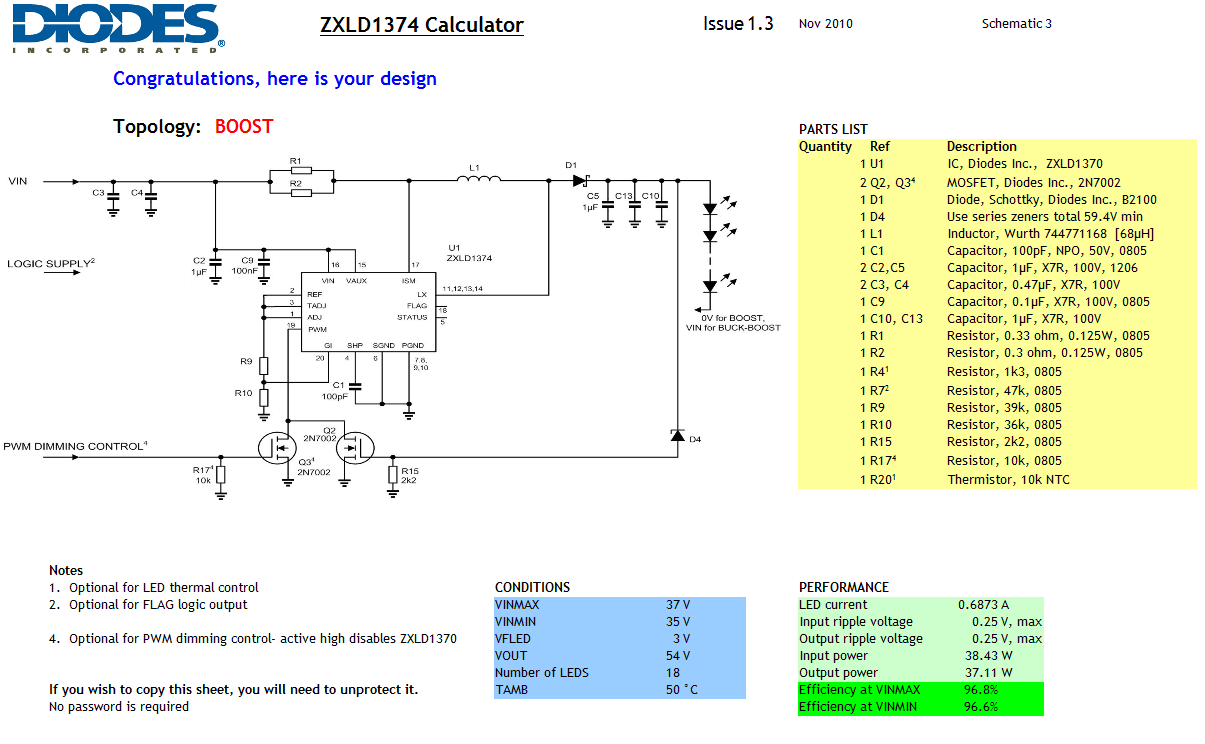Select the R15 2k2 resistor symbol

click(392, 474)
